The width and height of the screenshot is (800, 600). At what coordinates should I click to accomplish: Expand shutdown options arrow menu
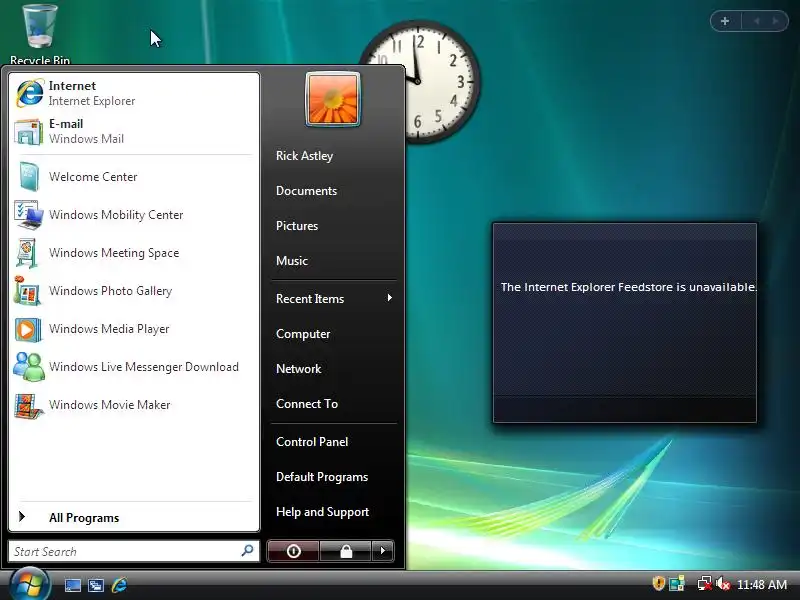(383, 551)
